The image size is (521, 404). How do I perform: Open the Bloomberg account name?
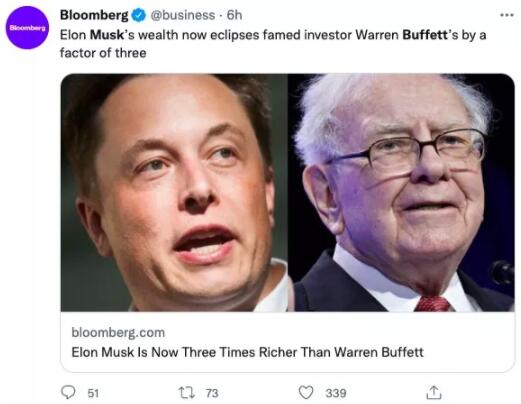tap(94, 15)
